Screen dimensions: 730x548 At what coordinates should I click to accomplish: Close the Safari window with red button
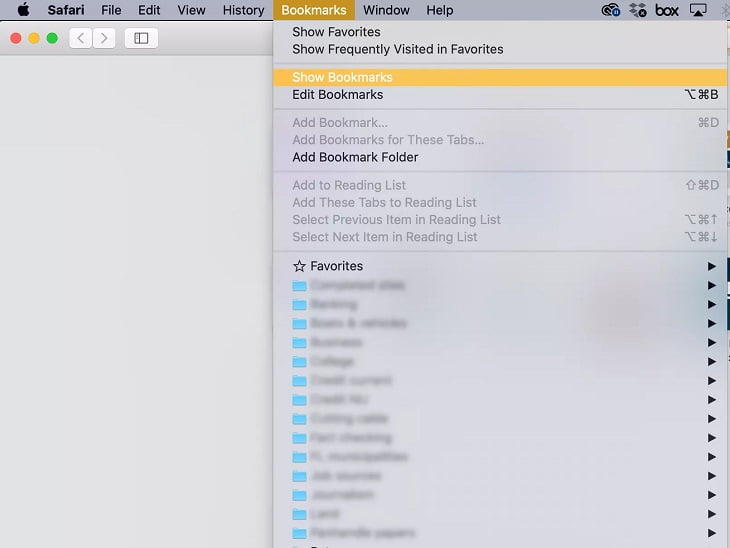(16, 38)
